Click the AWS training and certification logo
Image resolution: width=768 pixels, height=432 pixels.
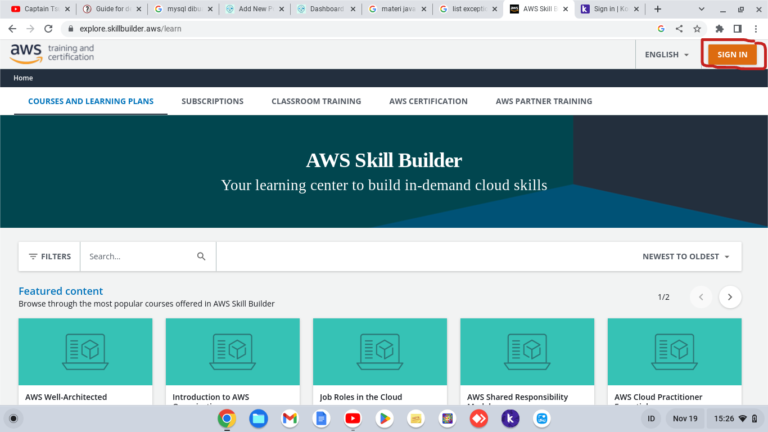pyautogui.click(x=52, y=53)
